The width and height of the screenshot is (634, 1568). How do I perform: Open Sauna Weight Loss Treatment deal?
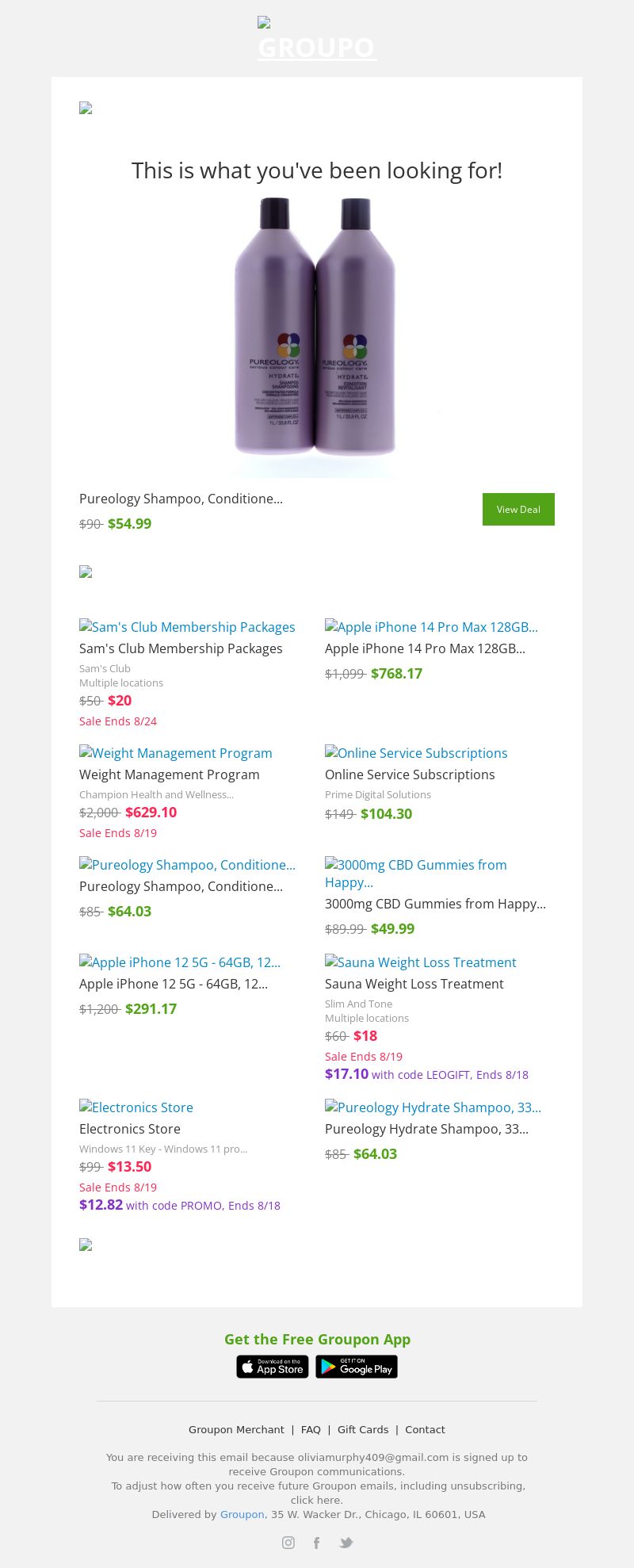(x=421, y=962)
